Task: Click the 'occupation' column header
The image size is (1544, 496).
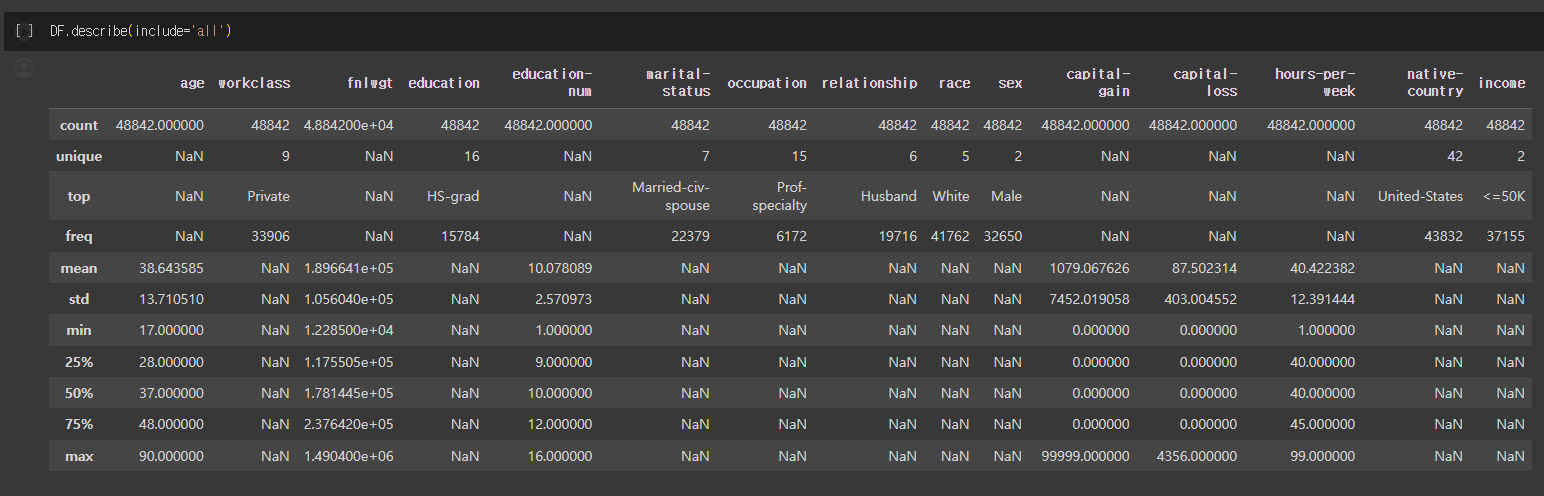Action: coord(767,83)
